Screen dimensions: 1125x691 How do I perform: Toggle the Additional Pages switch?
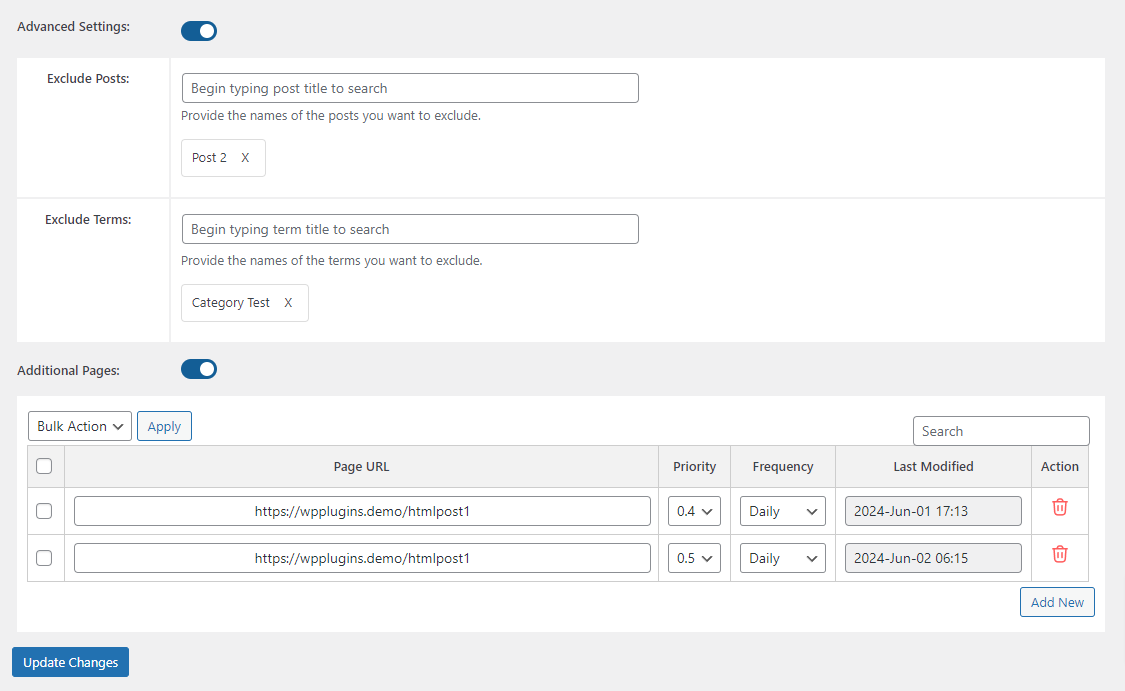tap(199, 370)
